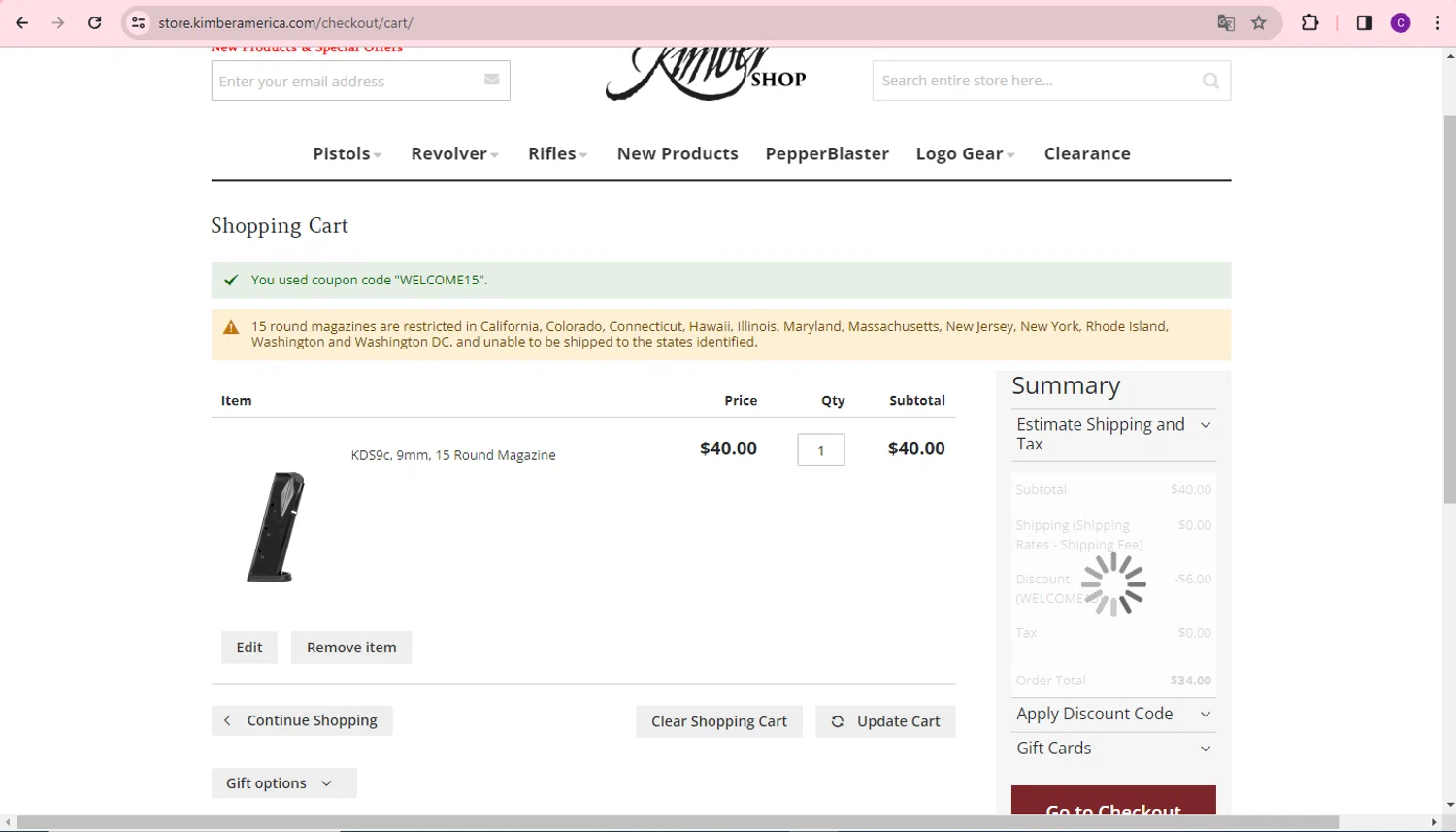Expand Estimate Shipping and Tax section
Image resolution: width=1456 pixels, height=832 pixels.
click(x=1113, y=434)
